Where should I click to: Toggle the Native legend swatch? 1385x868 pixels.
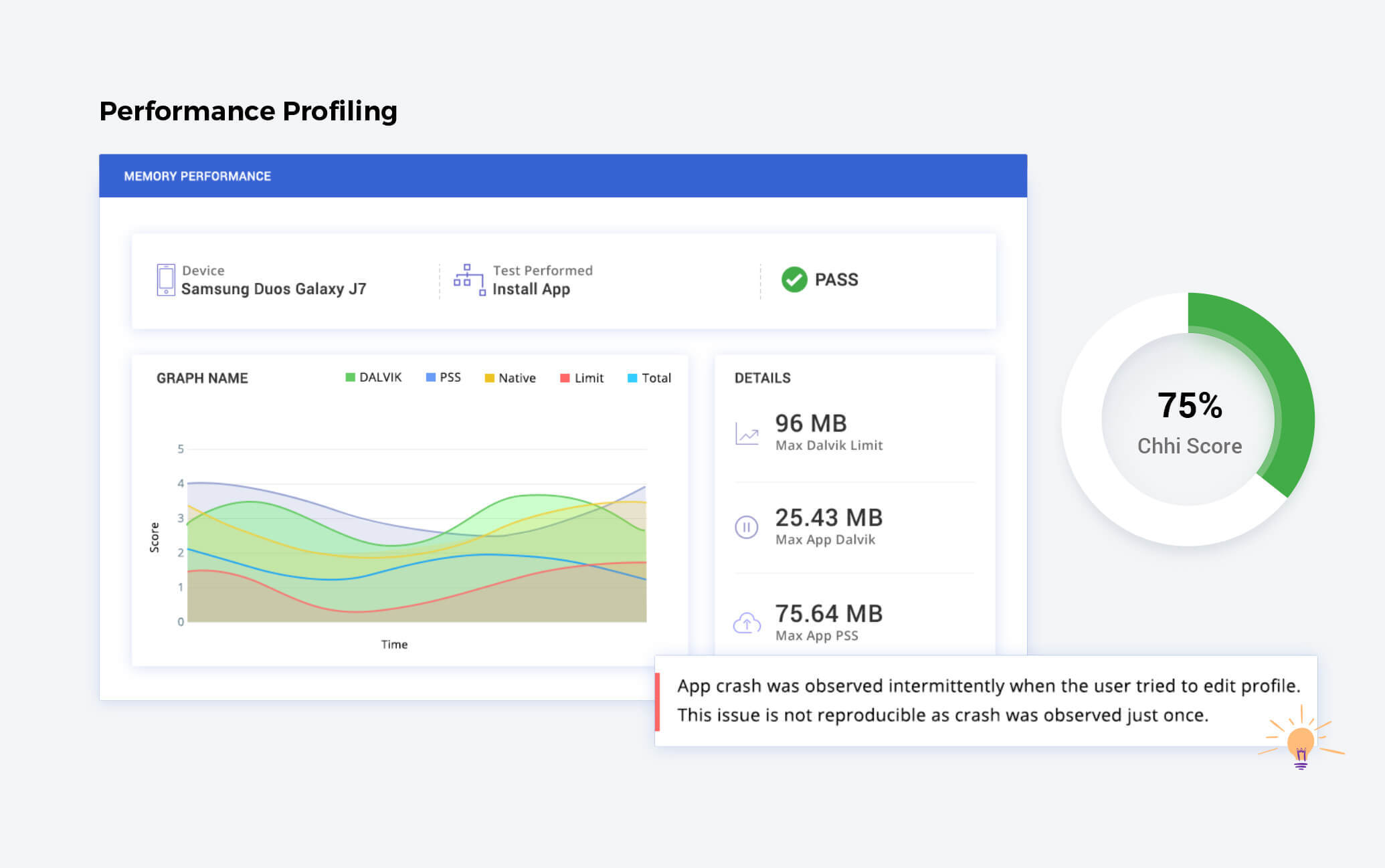click(489, 378)
